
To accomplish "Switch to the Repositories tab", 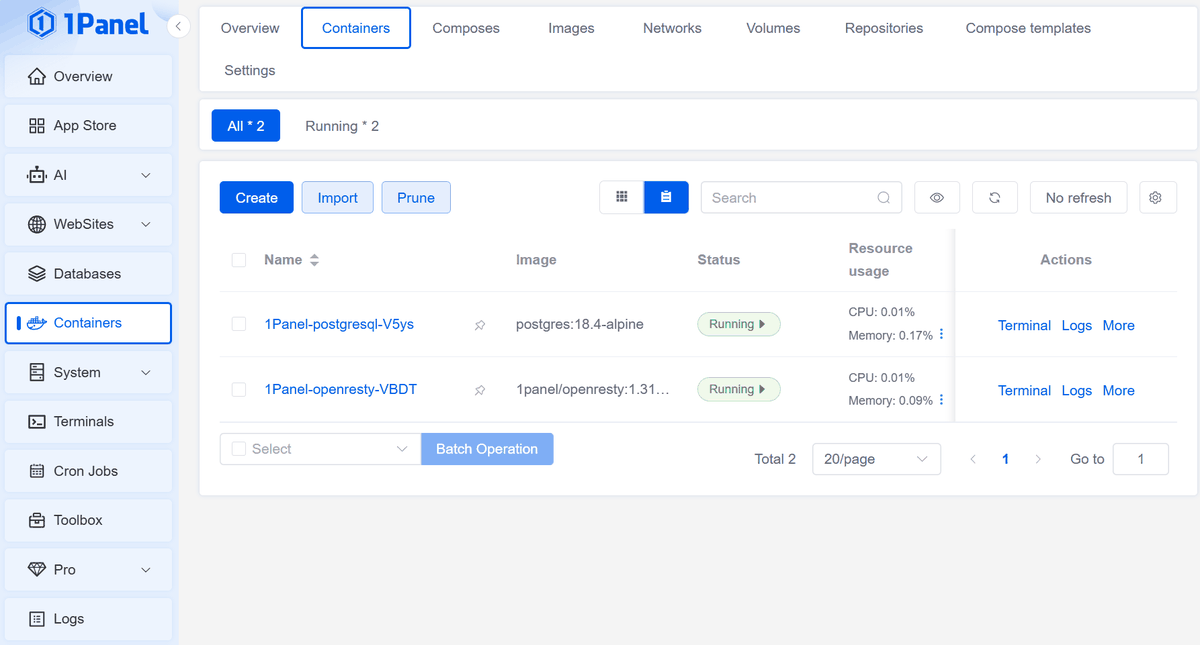I will point(884,28).
